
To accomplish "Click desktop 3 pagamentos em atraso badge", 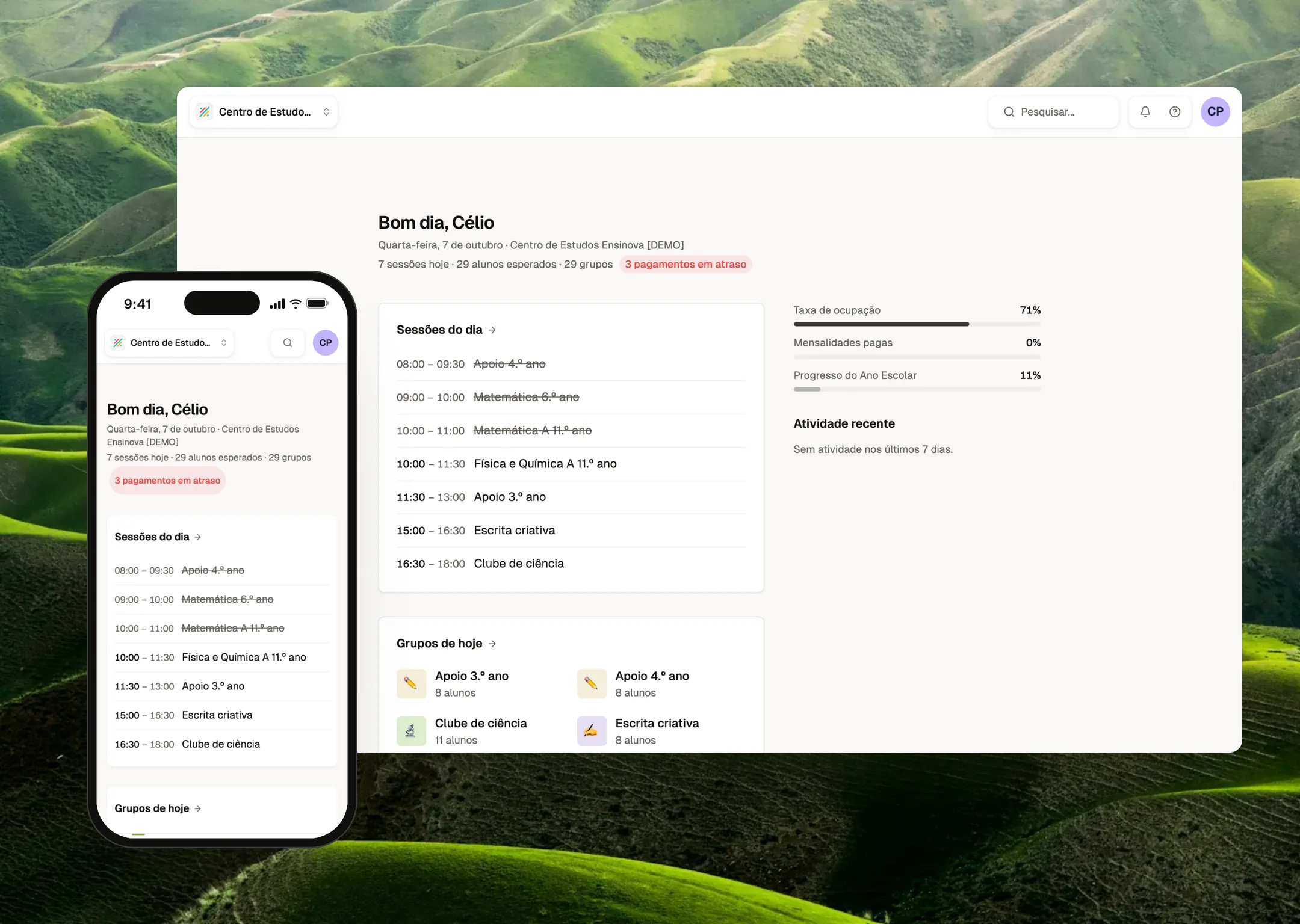I will tap(686, 265).
